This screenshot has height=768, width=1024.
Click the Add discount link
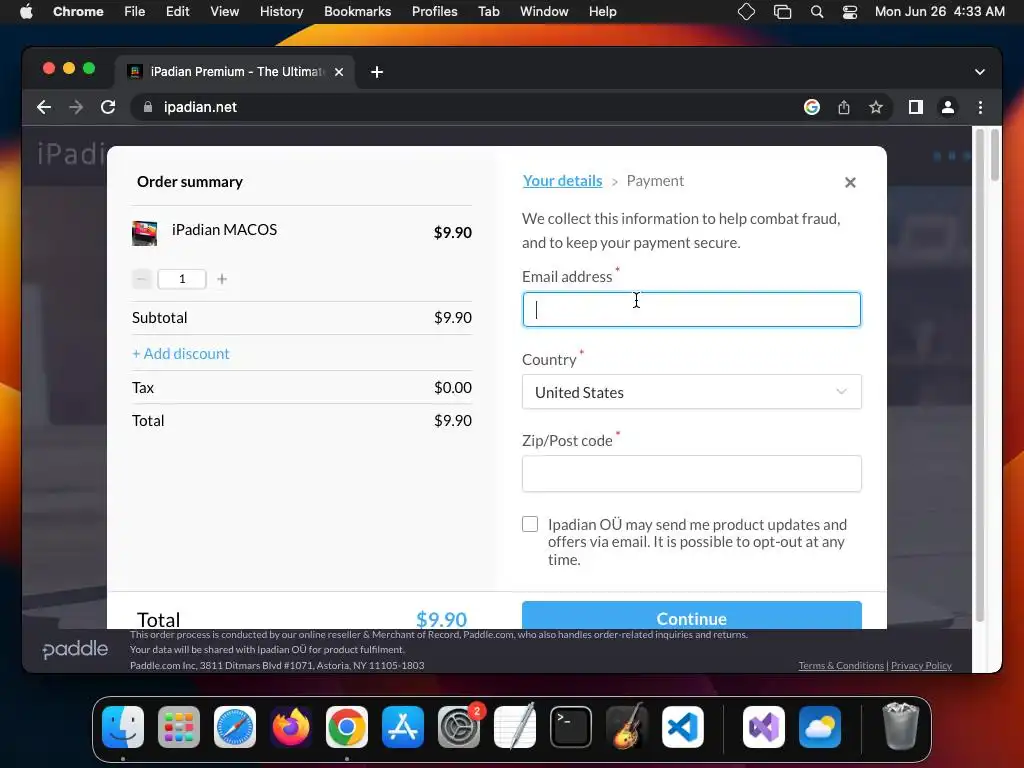181,353
